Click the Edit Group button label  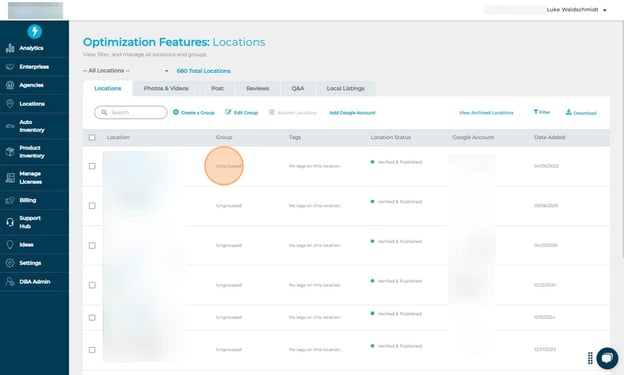[246, 113]
